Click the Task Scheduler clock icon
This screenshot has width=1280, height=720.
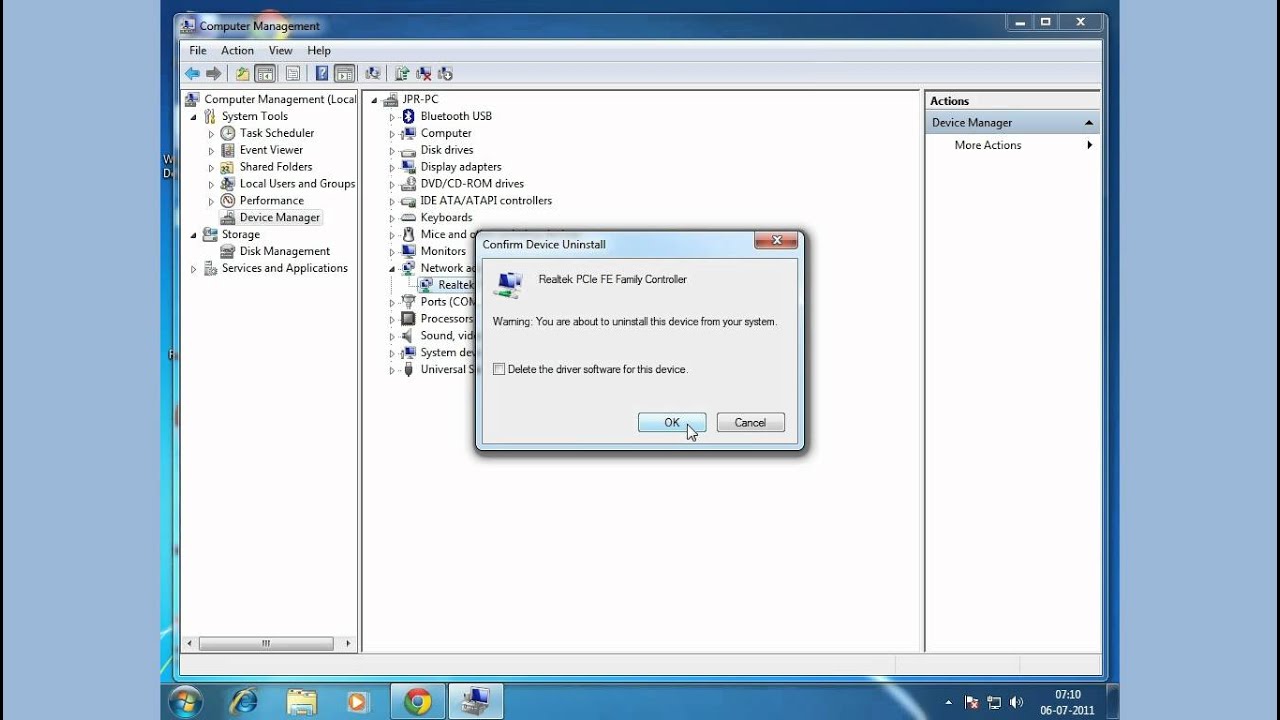[228, 133]
